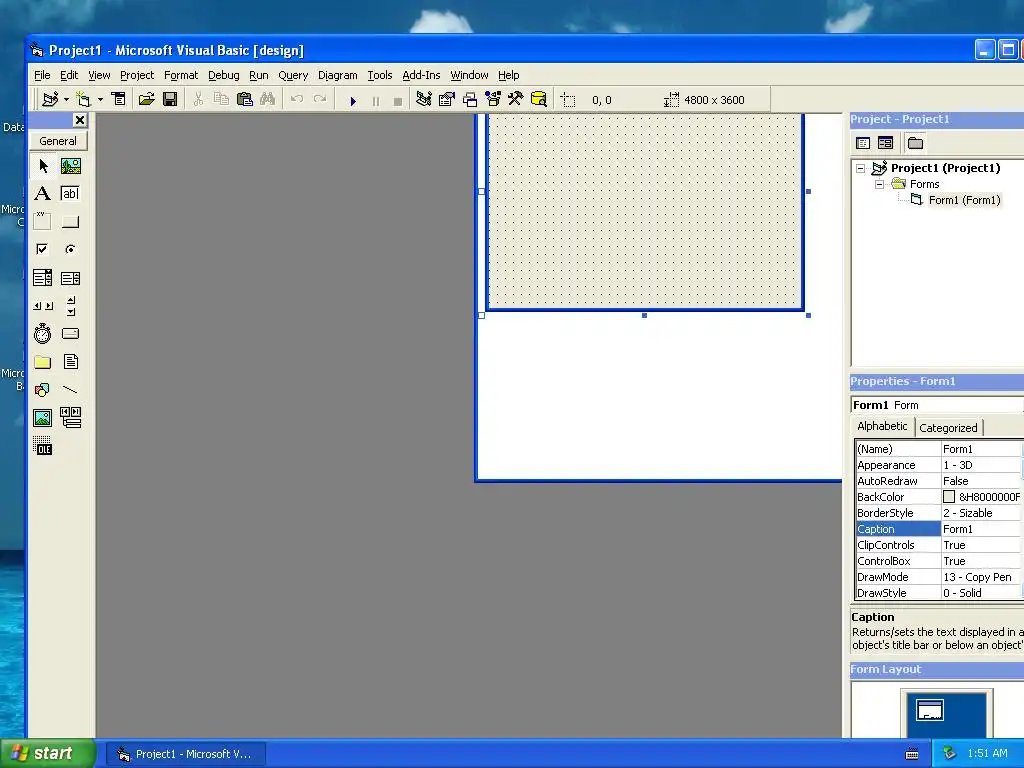This screenshot has width=1024, height=768.
Task: Select the Frame control in the toolbox
Action: pos(43,221)
